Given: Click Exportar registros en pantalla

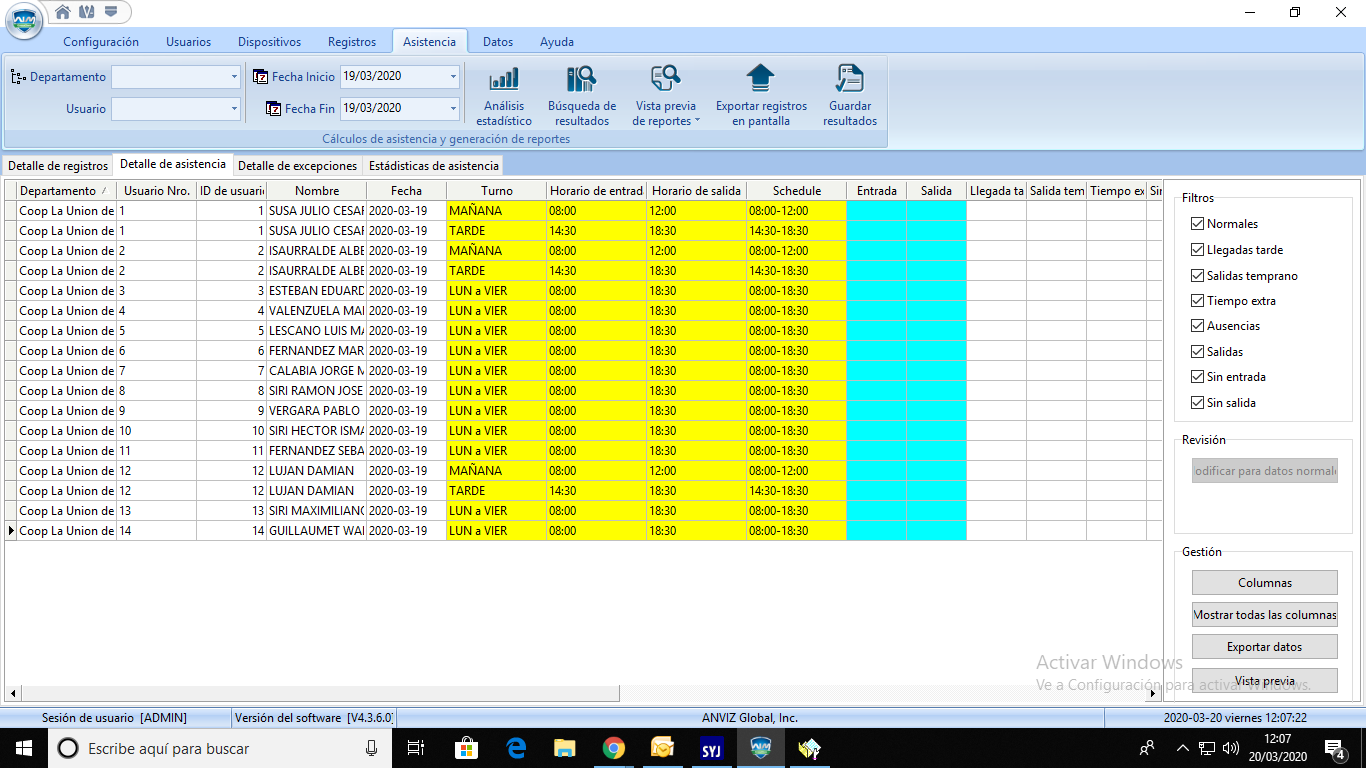Looking at the screenshot, I should pos(761,96).
